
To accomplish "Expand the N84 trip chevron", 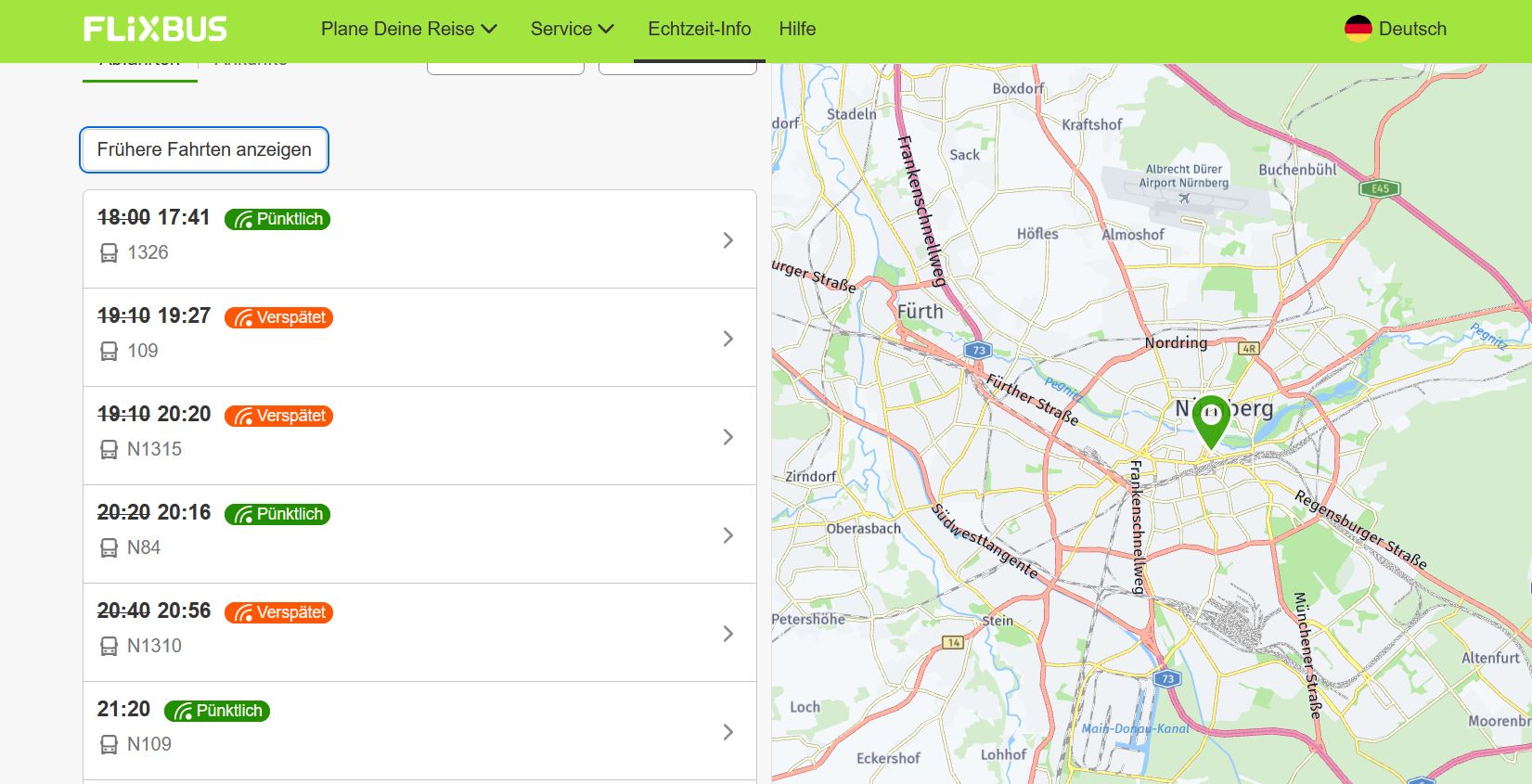I will click(728, 535).
